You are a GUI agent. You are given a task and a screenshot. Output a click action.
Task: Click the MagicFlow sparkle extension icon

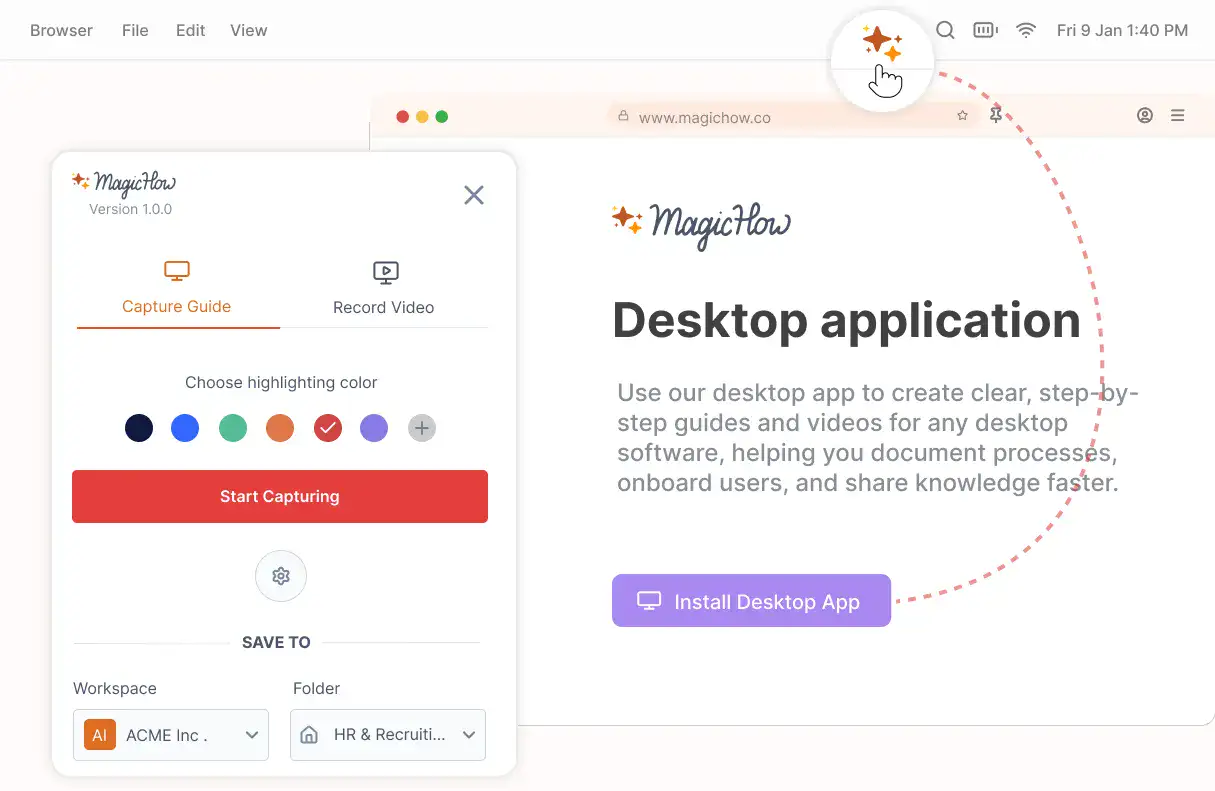881,40
